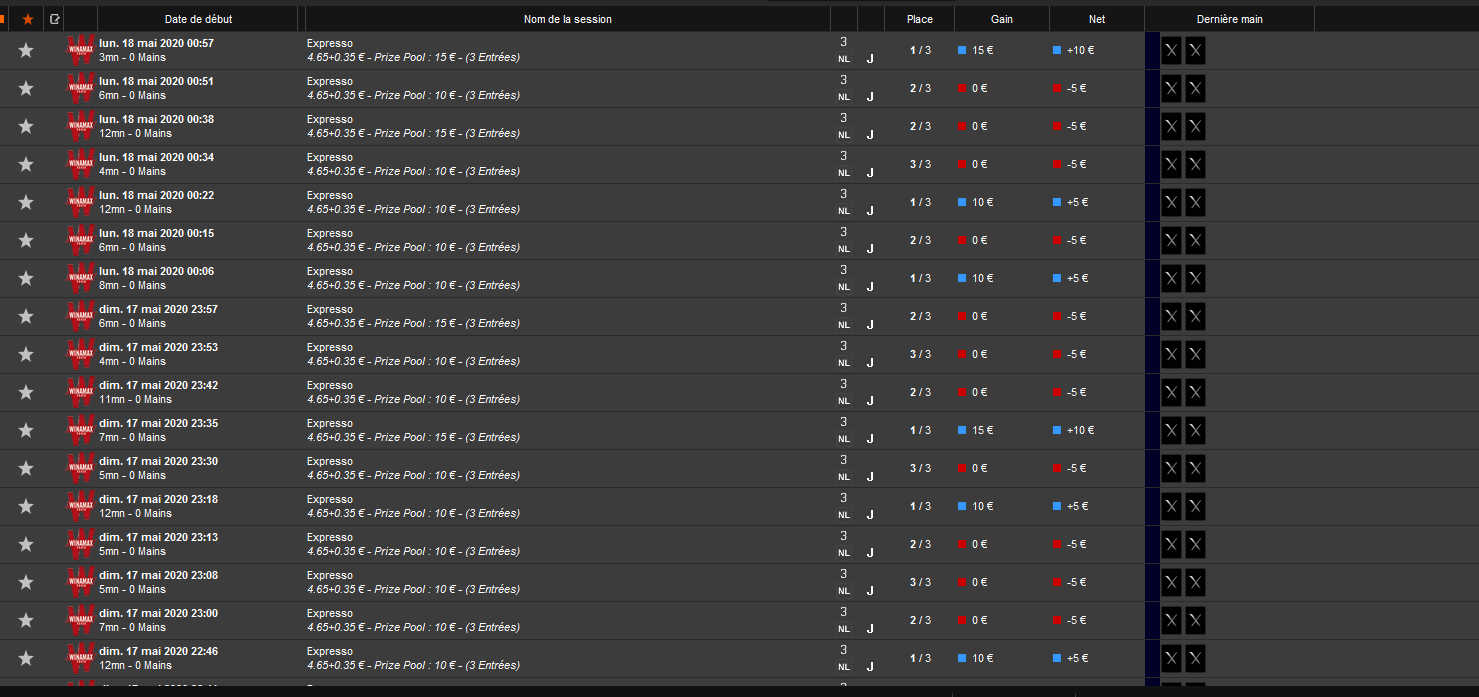
Task: Click the Place column header
Action: coord(920,19)
